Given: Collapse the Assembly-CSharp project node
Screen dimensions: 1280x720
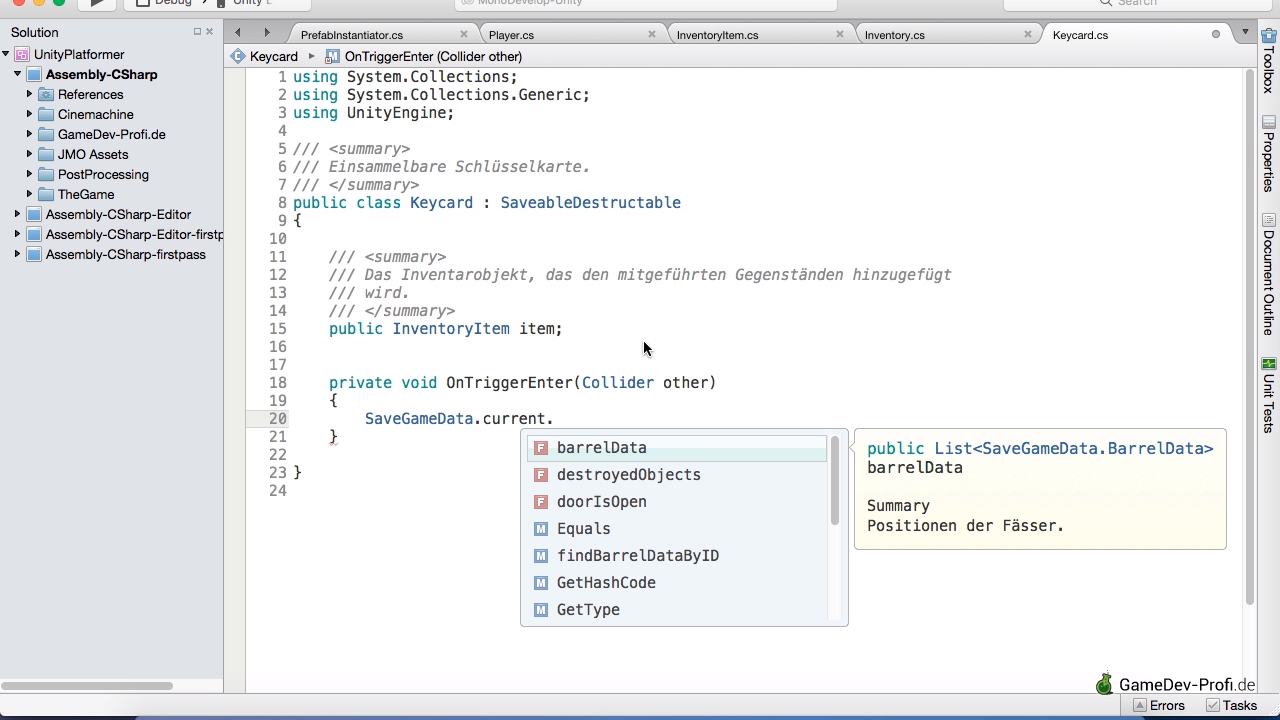Looking at the screenshot, I should tap(18, 74).
